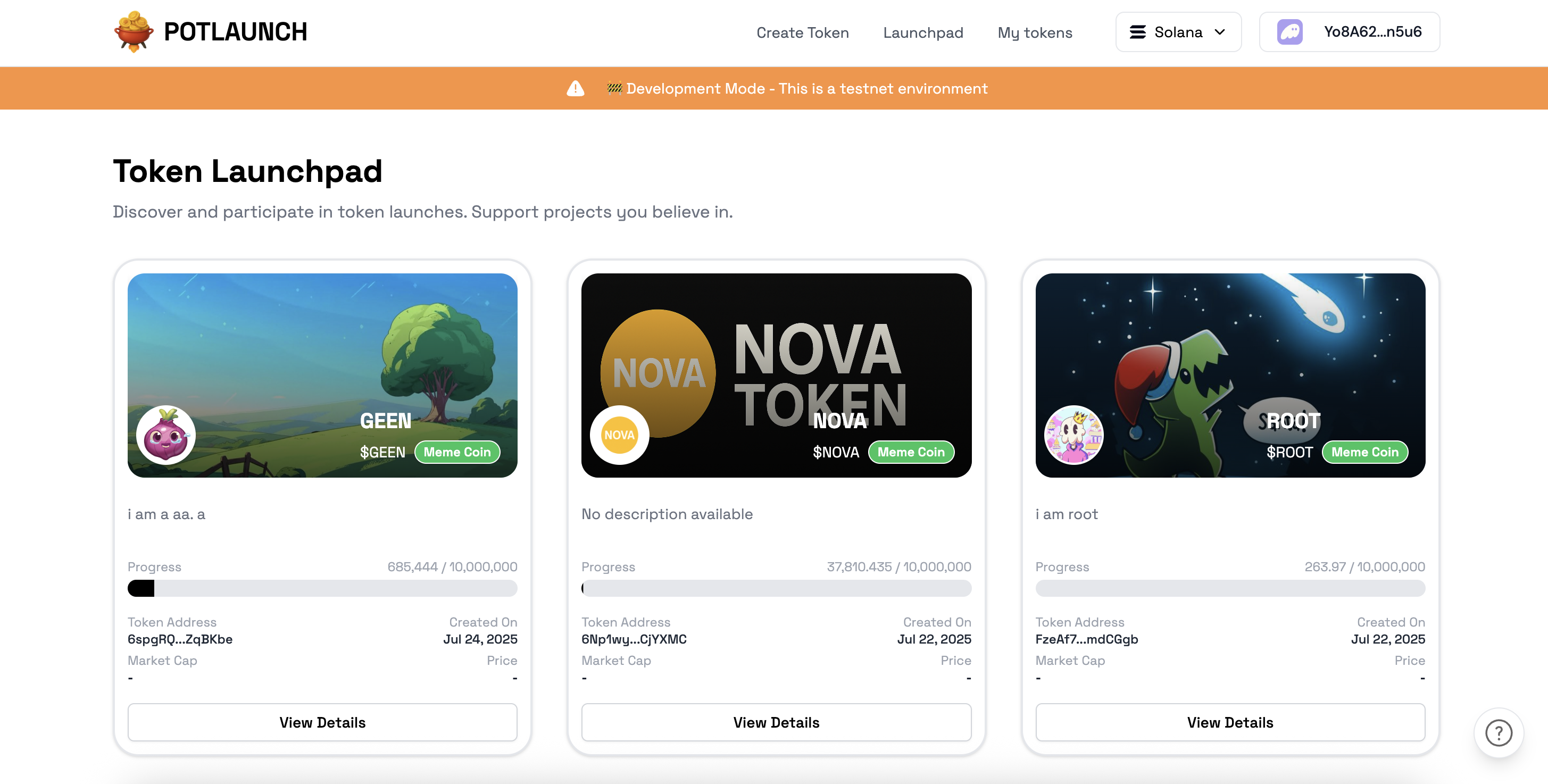Click the GEEN token progress bar
Viewport: 1548px width, 784px height.
click(x=322, y=588)
